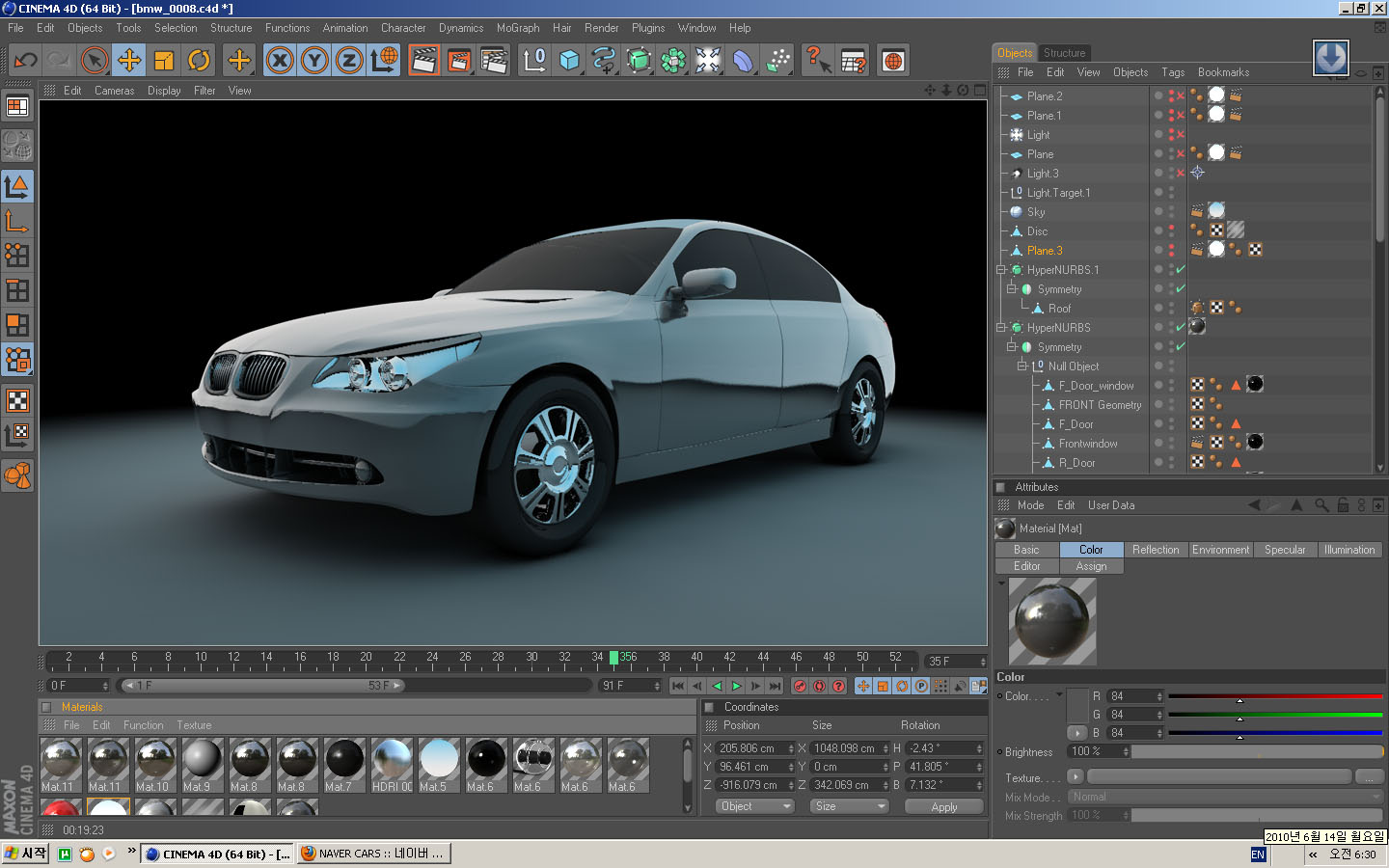Click the red R color slider

(x=1275, y=696)
